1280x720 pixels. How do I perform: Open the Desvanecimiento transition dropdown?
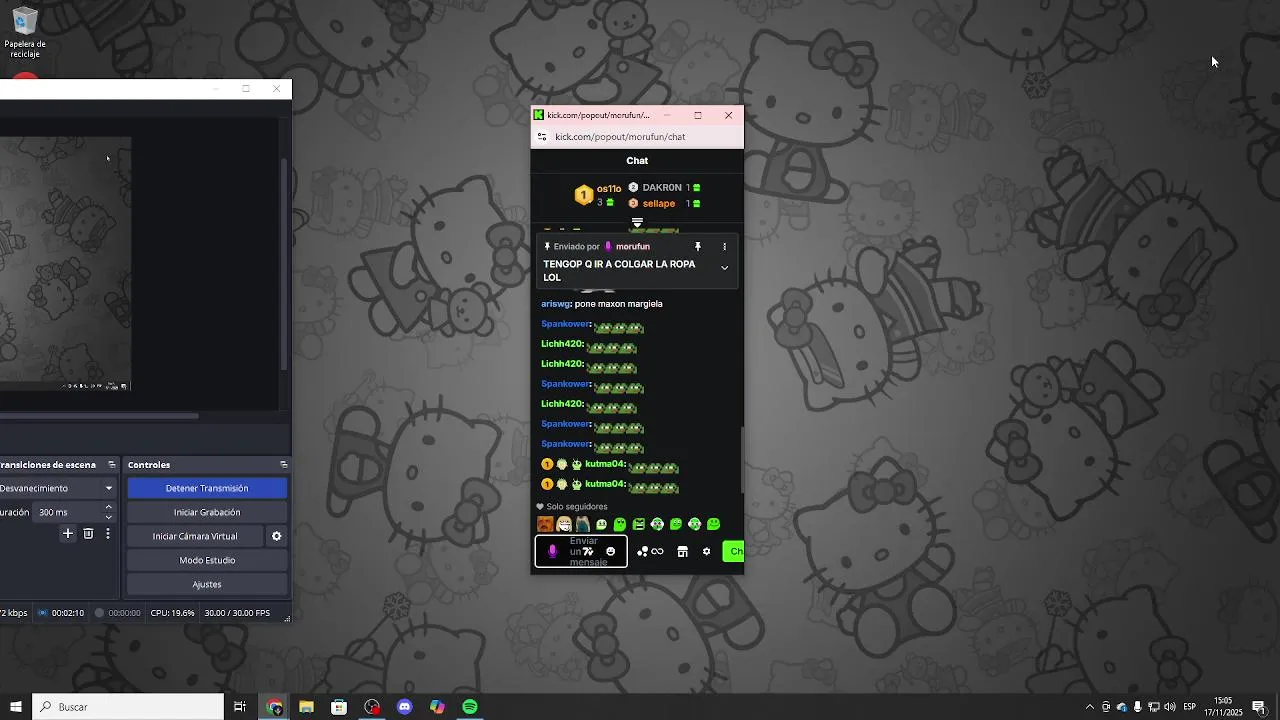pos(58,488)
